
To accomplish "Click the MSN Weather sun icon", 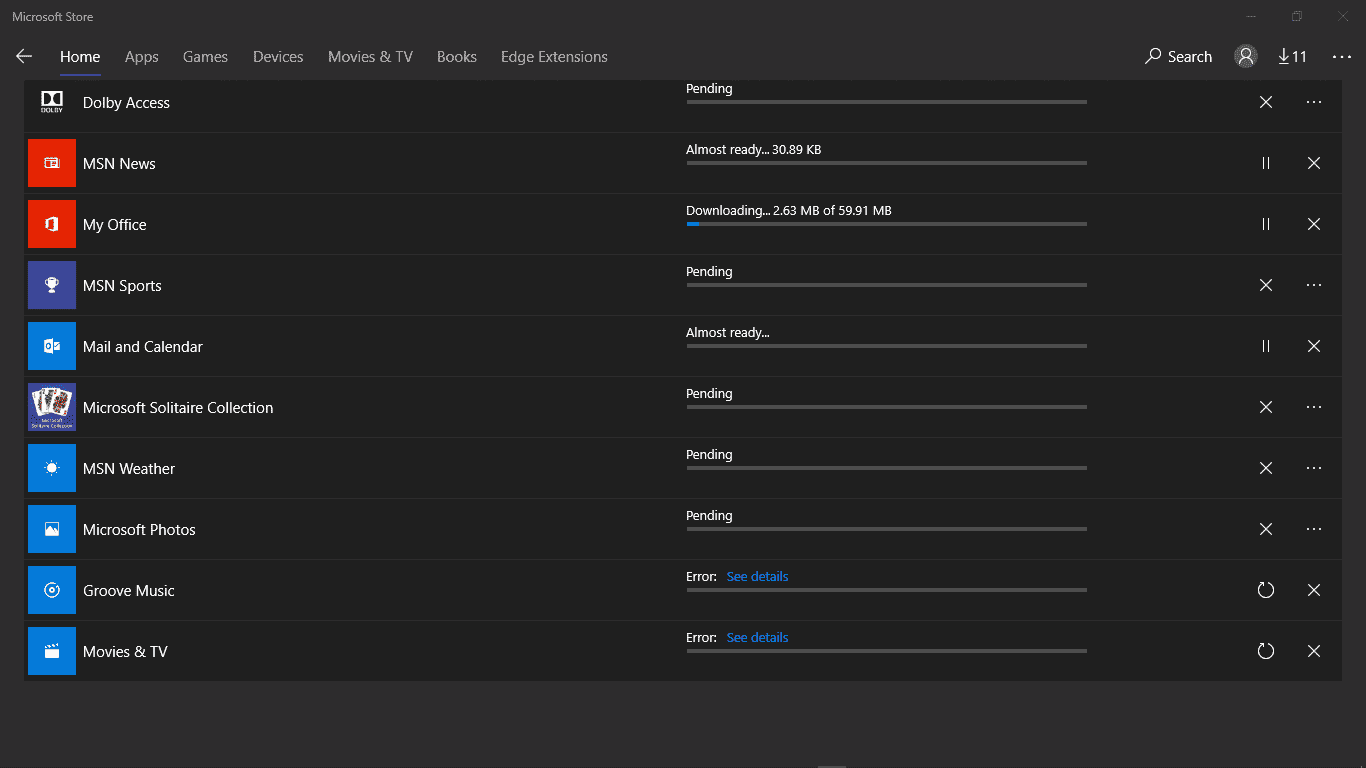I will pos(52,468).
